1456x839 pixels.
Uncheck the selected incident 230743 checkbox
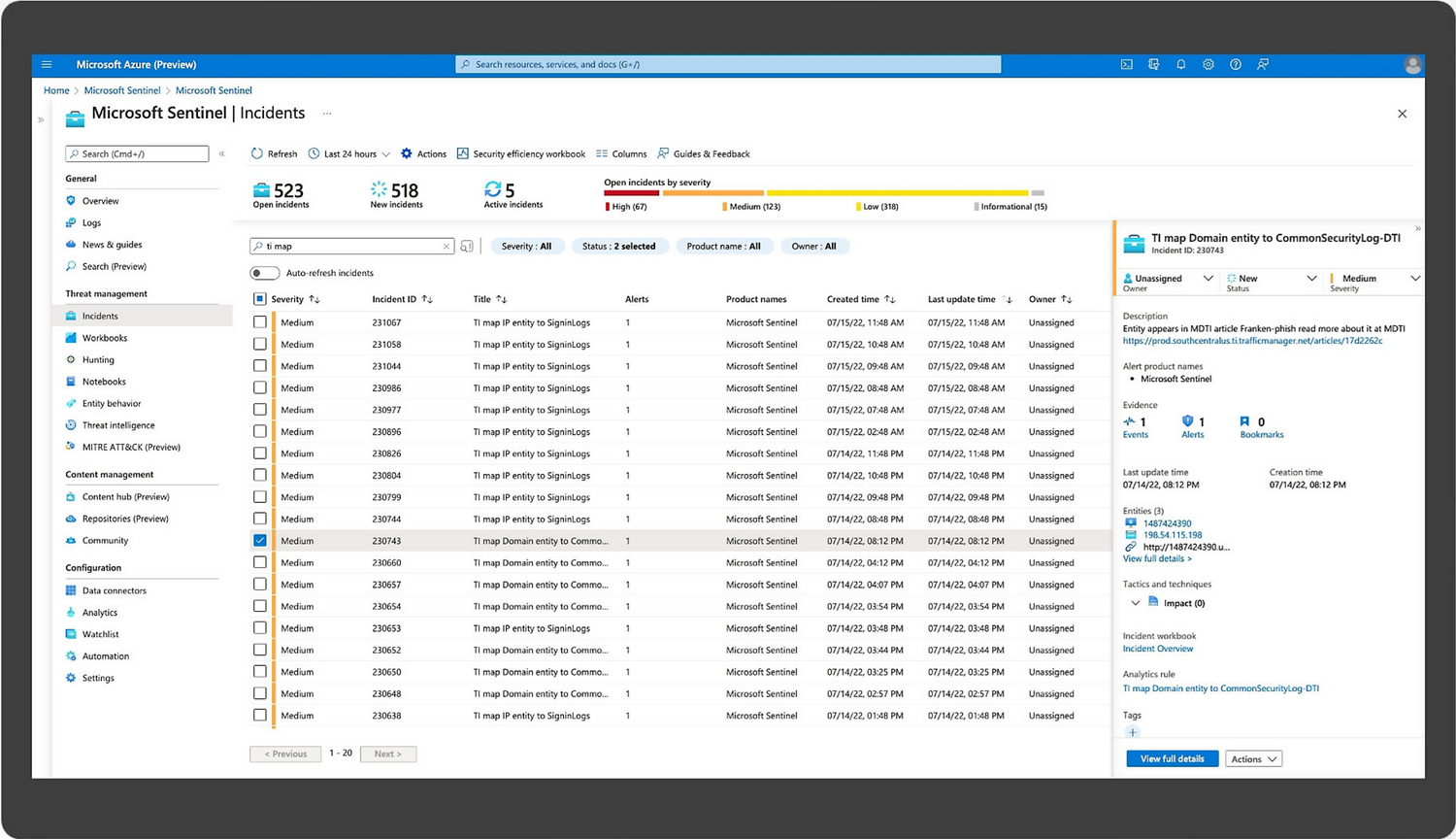[259, 541]
